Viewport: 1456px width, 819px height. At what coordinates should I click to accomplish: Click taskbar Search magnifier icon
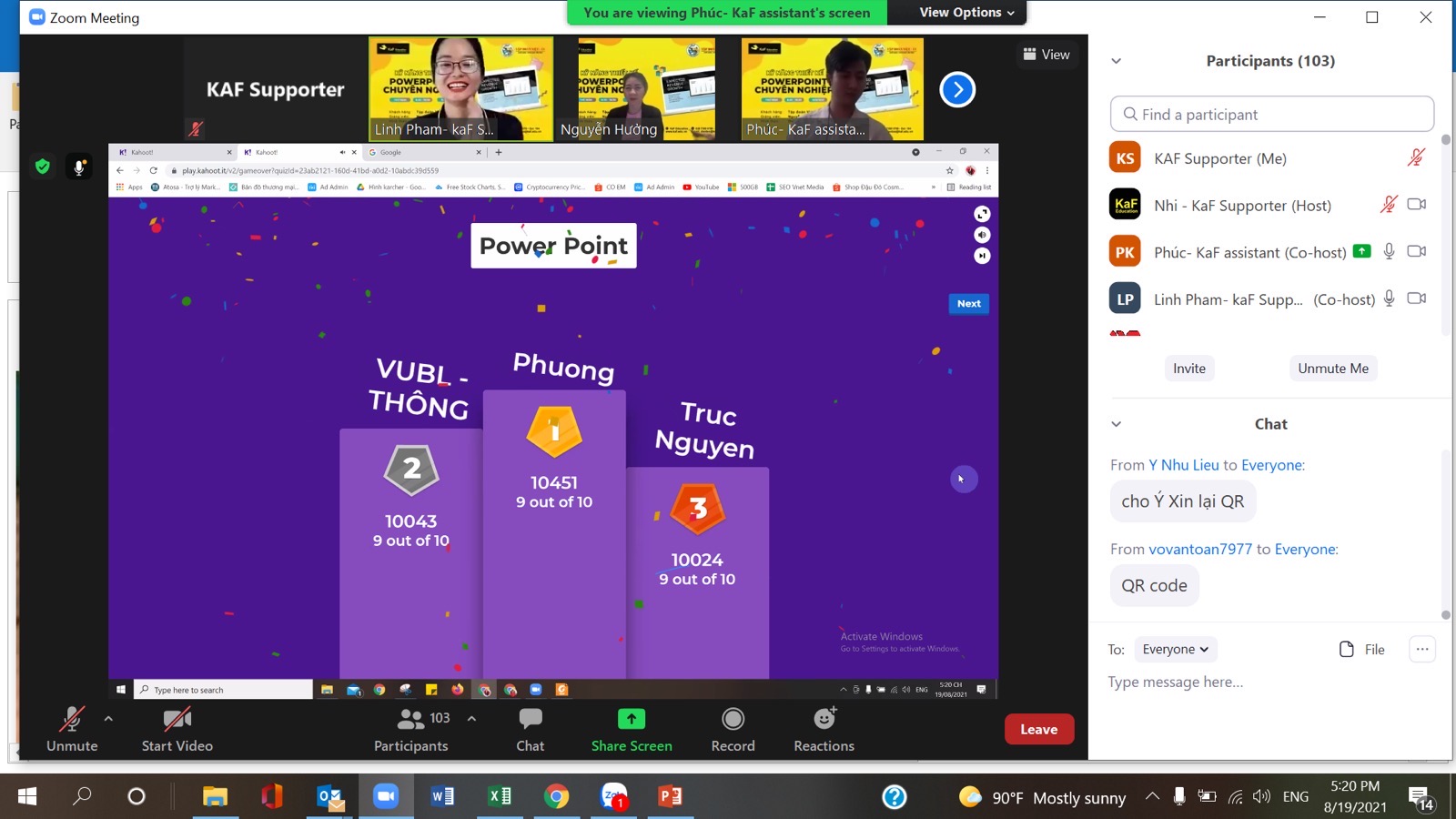pyautogui.click(x=82, y=796)
